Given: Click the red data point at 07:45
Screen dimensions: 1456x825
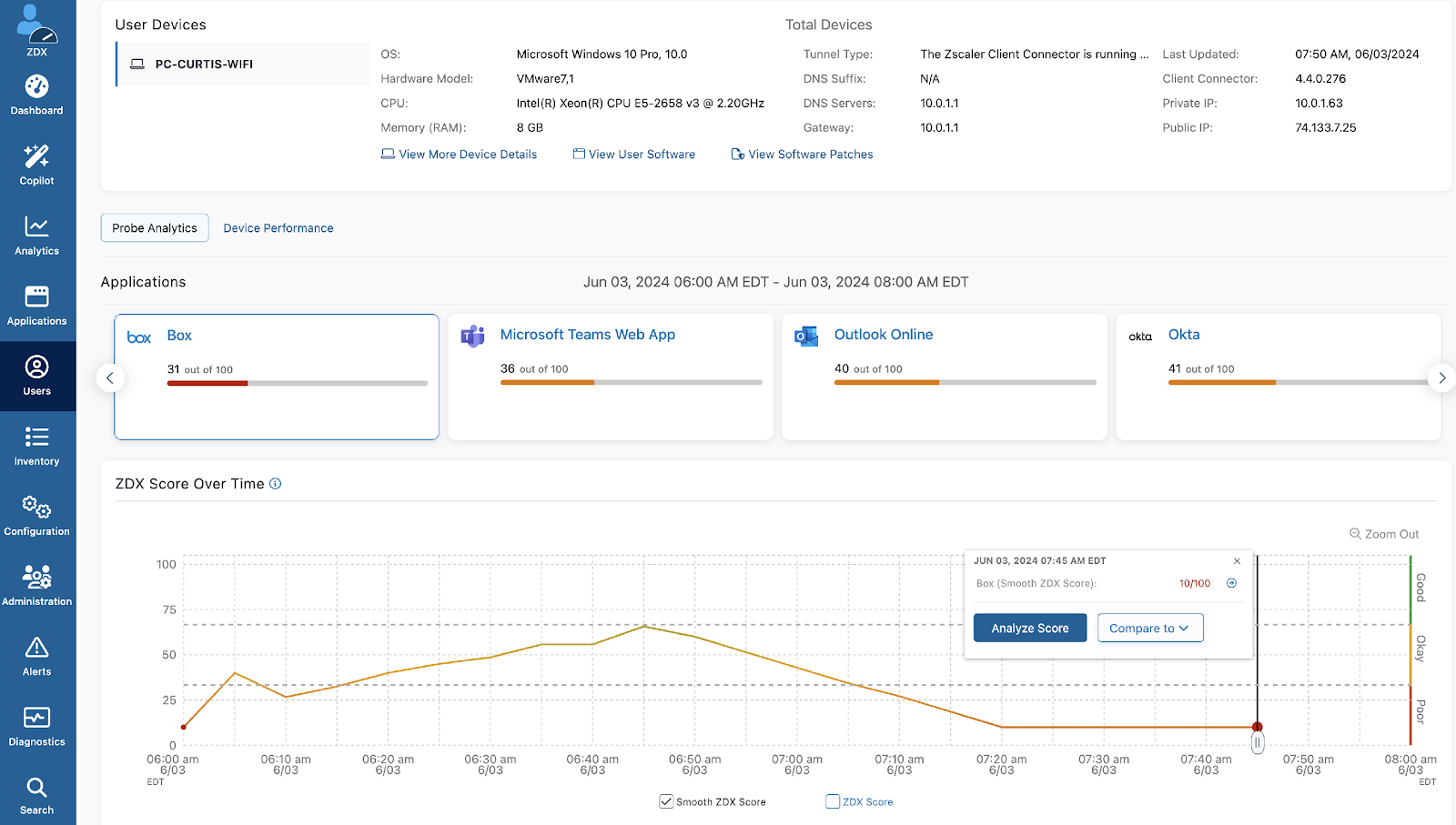Looking at the screenshot, I should (x=1258, y=727).
